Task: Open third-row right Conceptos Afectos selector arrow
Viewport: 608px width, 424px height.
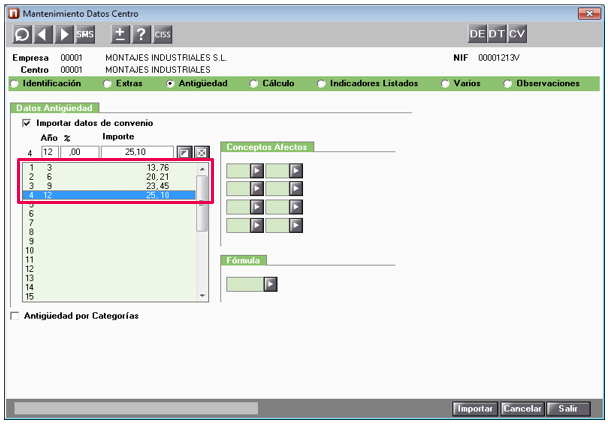Action: (296, 207)
